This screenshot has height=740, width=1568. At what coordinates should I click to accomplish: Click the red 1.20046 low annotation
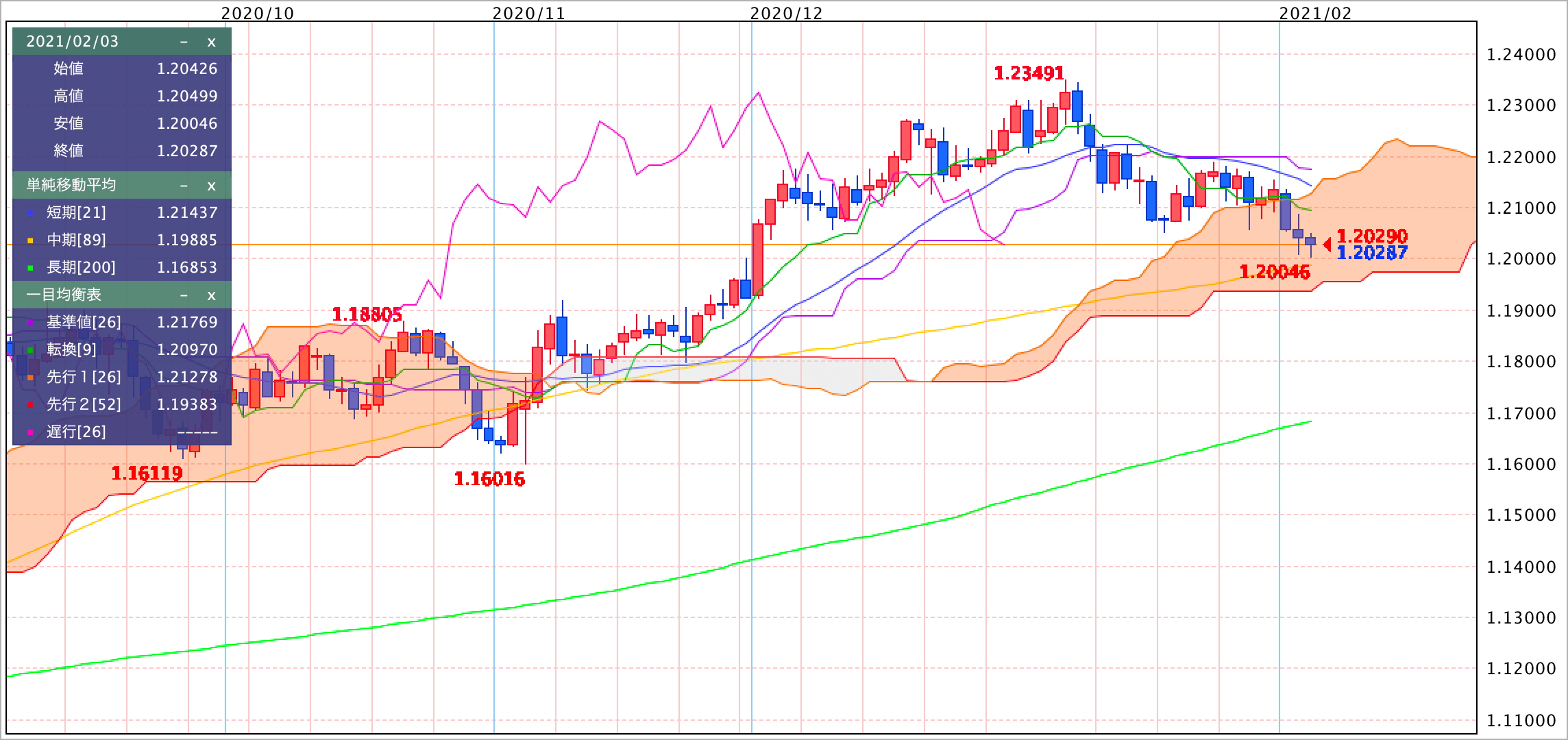coord(1275,272)
